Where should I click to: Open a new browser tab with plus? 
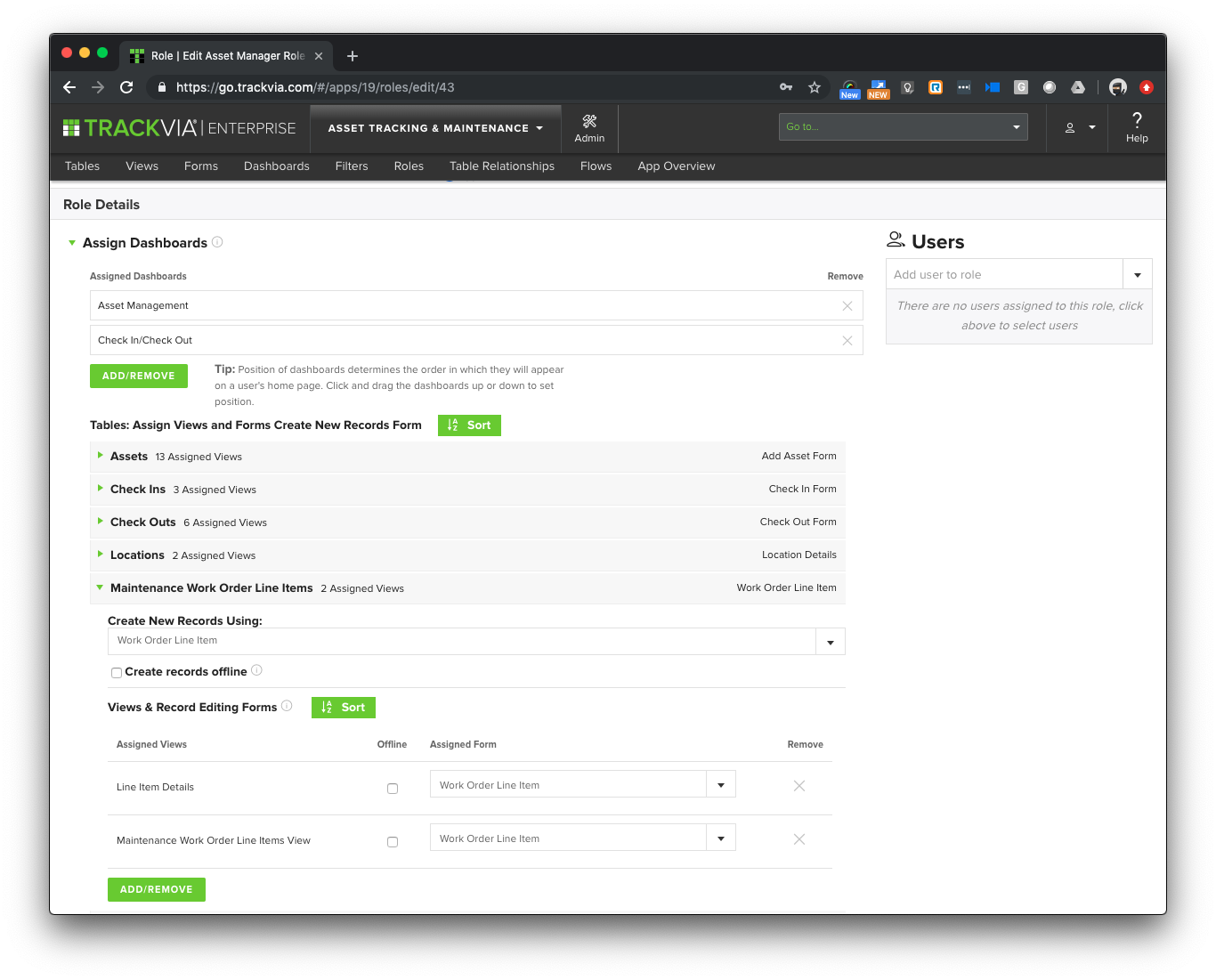(x=353, y=56)
